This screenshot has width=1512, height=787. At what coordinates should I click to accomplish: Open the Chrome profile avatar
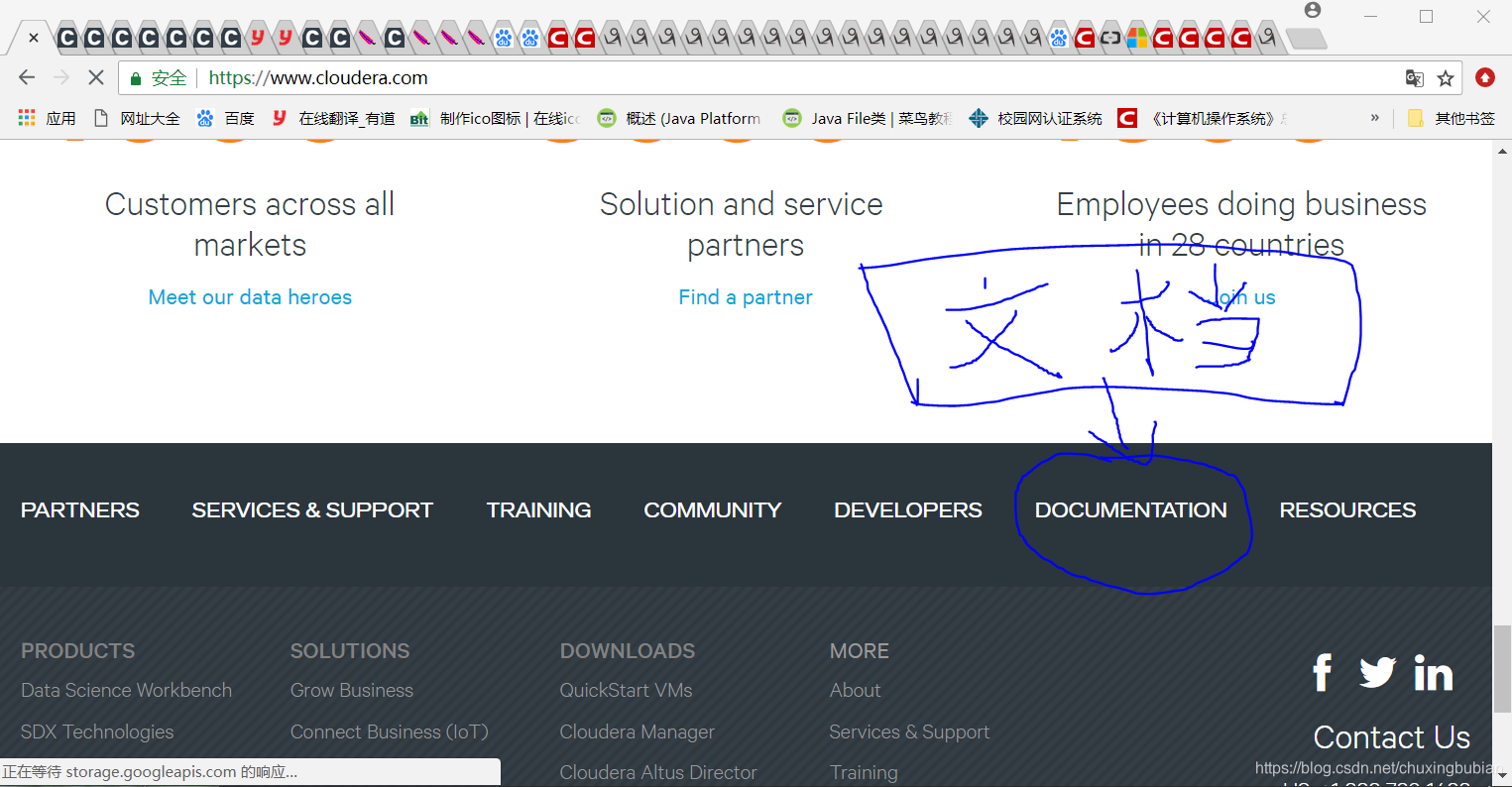(1313, 10)
